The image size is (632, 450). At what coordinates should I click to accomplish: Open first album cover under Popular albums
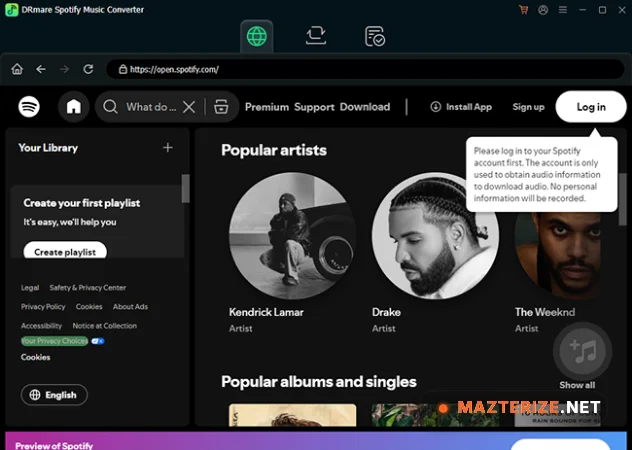[292, 415]
